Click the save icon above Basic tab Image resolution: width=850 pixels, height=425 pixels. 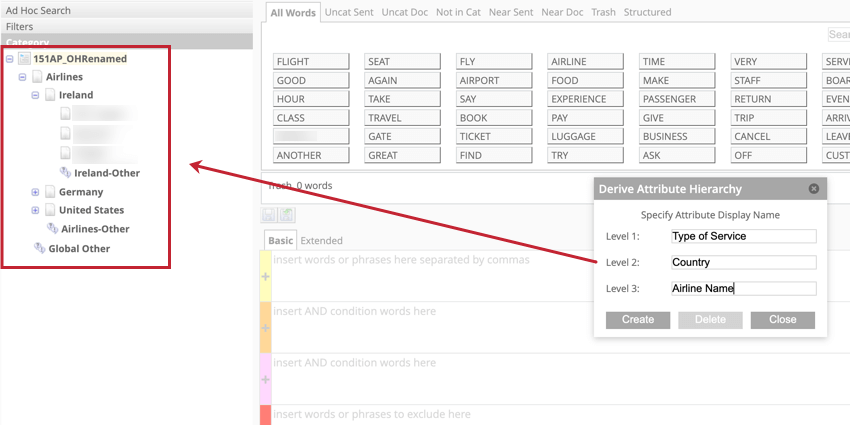coord(268,215)
